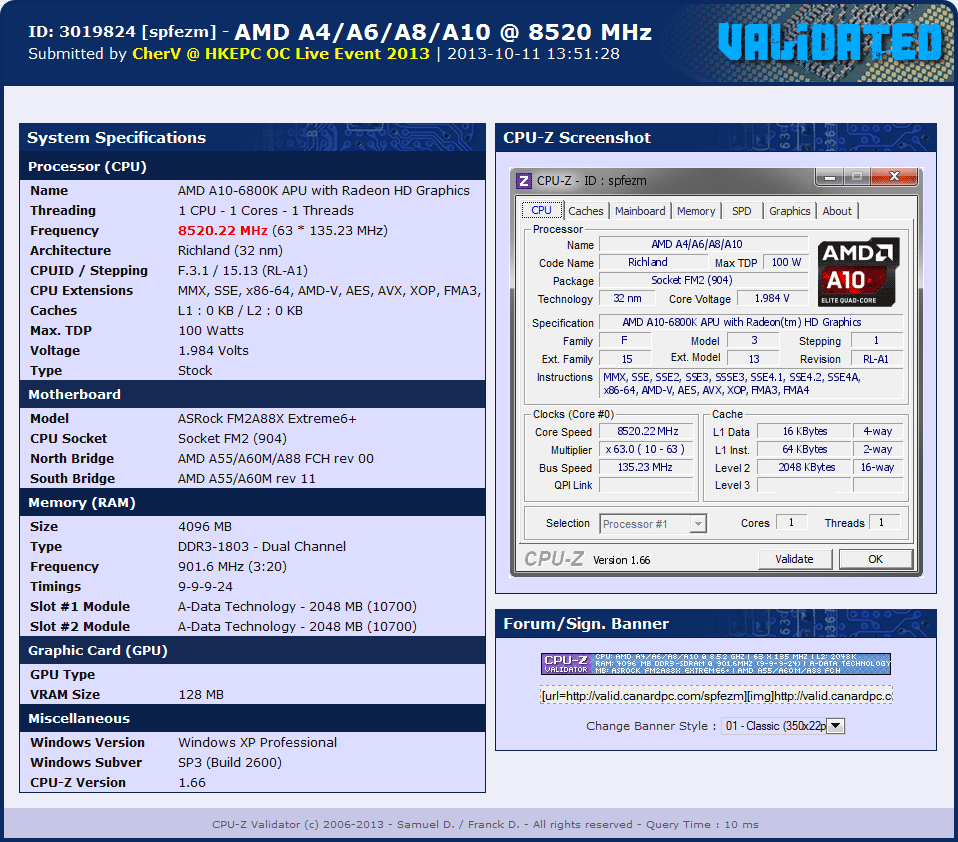This screenshot has width=958, height=842.
Task: Click the OK button in CPU-Z
Action: pyautogui.click(x=876, y=559)
